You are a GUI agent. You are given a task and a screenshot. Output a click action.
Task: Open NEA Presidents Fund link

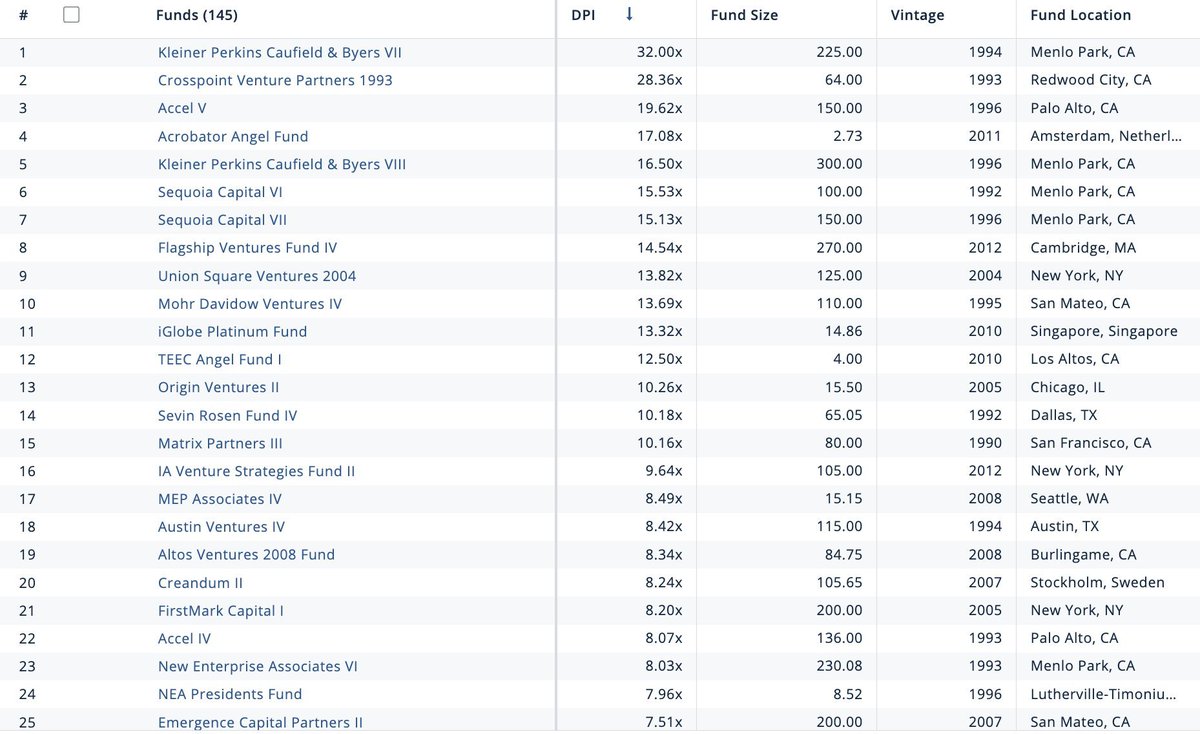click(x=230, y=694)
